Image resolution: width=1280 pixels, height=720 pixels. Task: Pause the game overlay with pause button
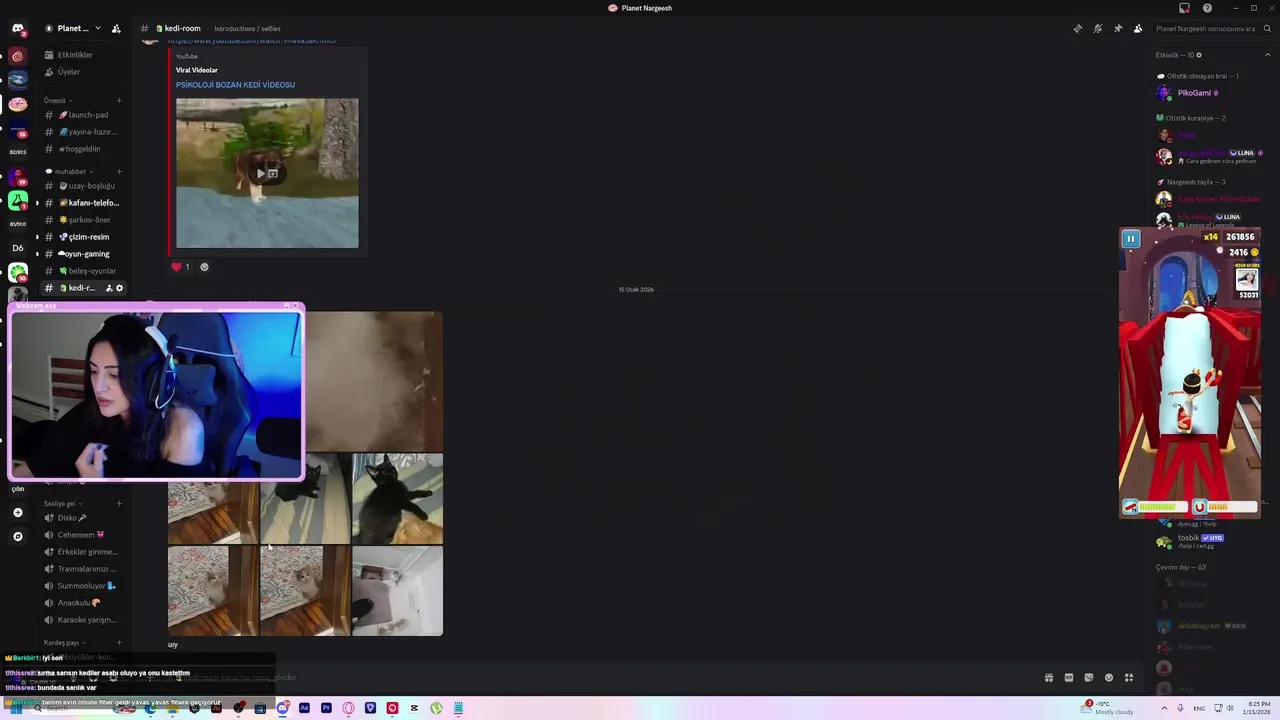(1130, 239)
